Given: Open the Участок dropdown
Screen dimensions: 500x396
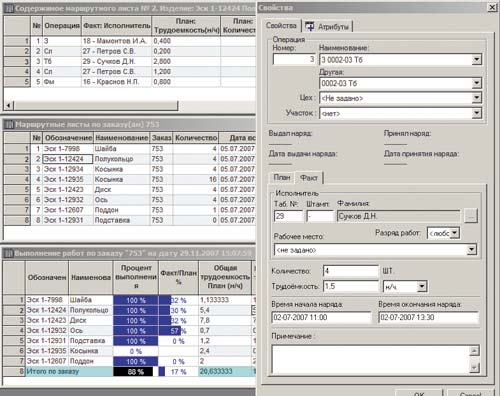Looking at the screenshot, I should pos(477,113).
